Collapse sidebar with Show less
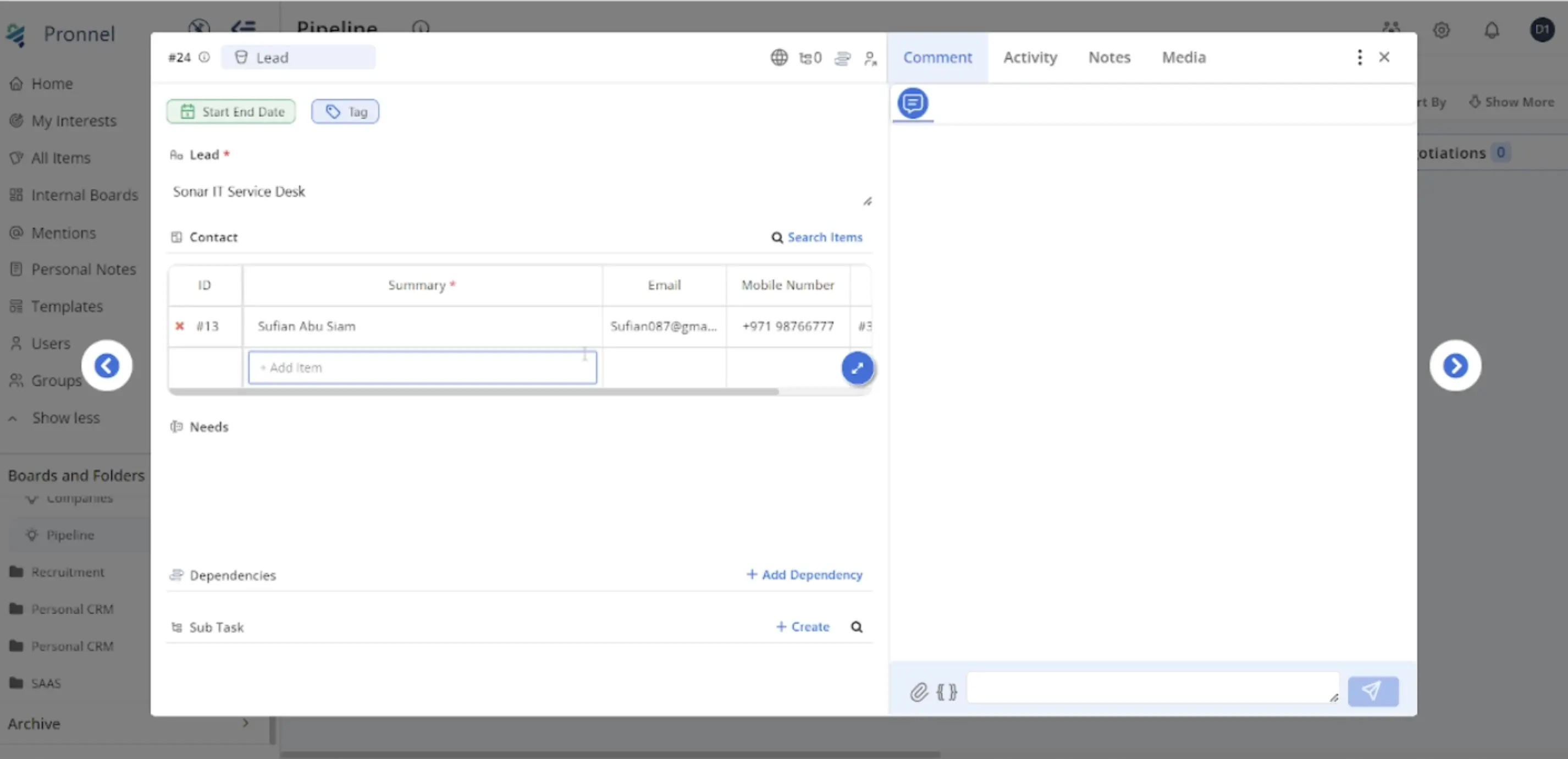 coord(54,418)
